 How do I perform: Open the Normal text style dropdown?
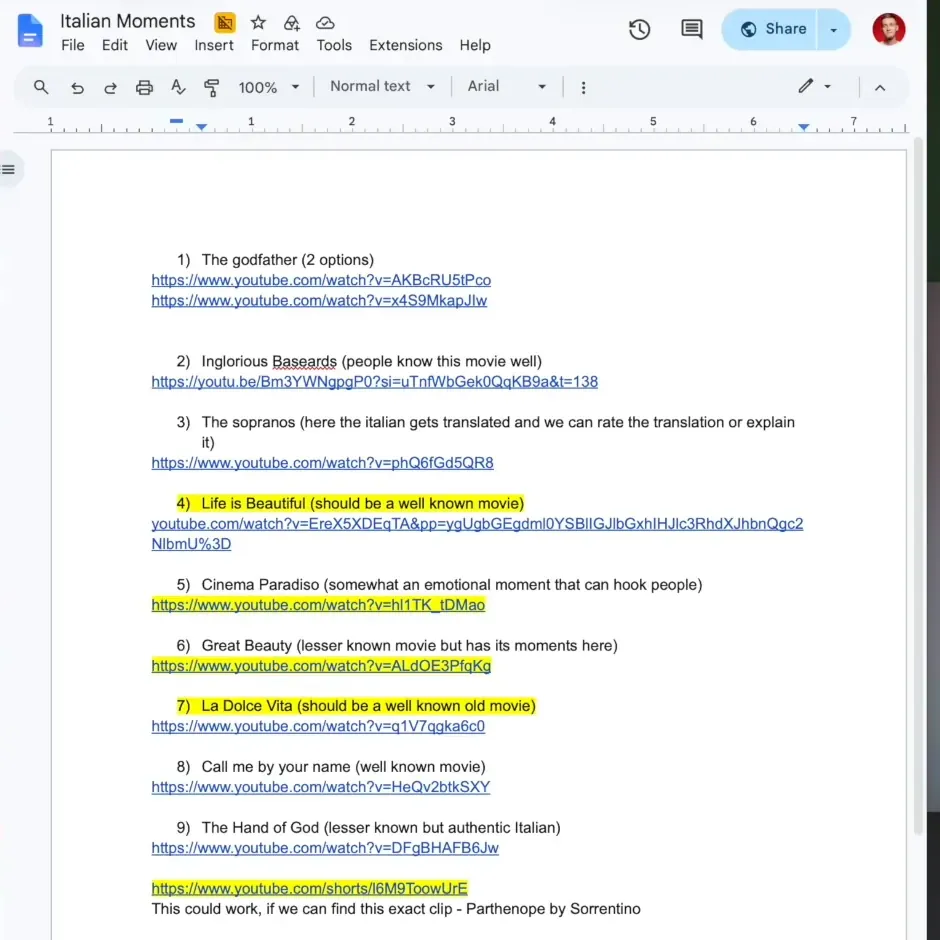382,86
